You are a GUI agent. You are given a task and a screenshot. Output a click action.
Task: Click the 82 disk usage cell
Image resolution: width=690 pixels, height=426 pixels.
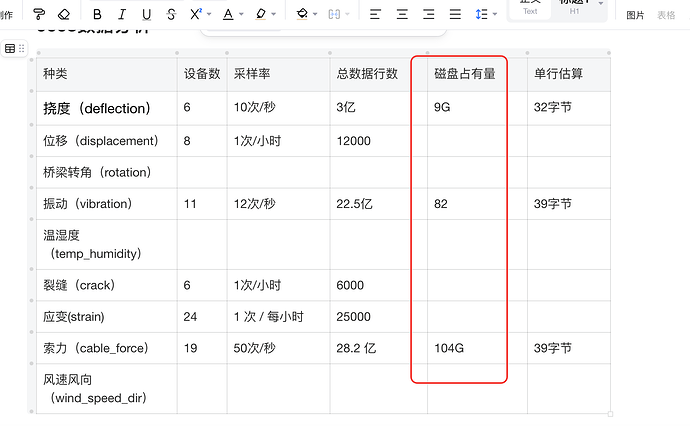(477, 204)
